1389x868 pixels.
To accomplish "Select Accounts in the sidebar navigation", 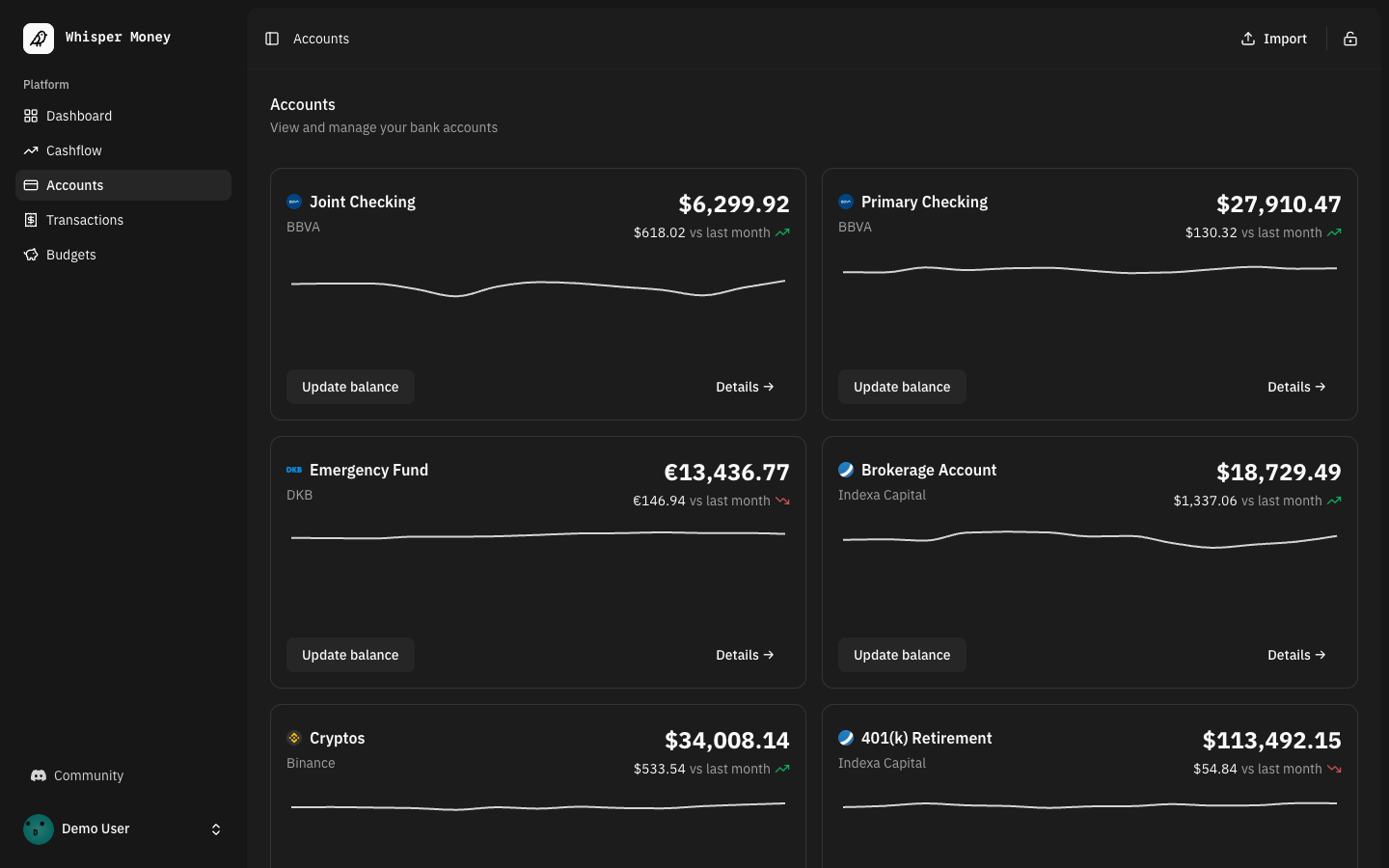I will (x=74, y=185).
